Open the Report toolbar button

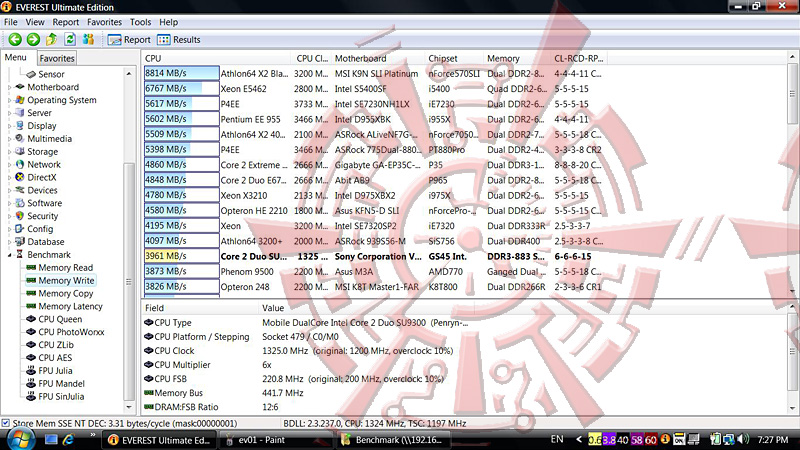pyautogui.click(x=129, y=40)
